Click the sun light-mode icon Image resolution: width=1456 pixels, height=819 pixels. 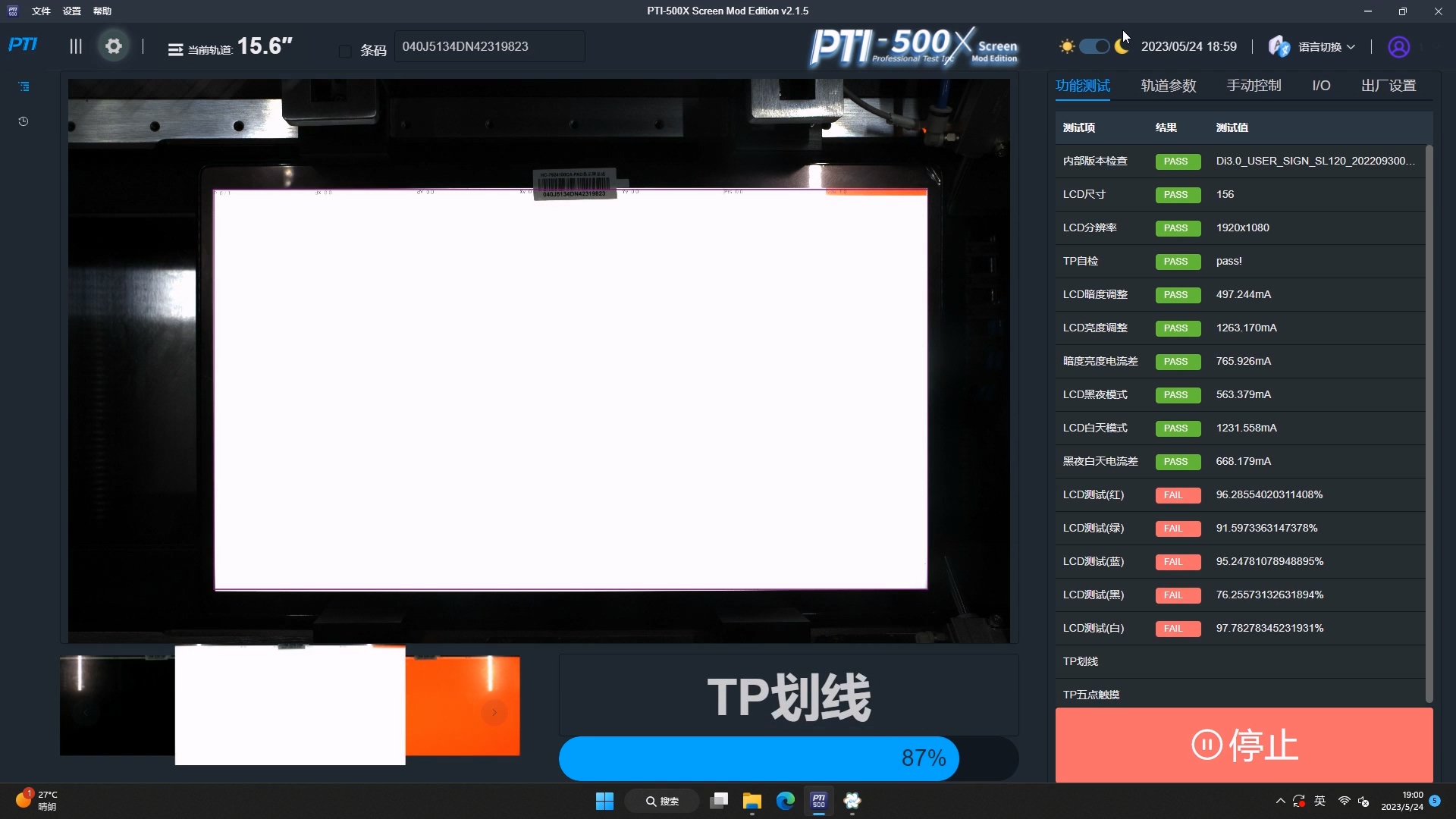(1067, 47)
